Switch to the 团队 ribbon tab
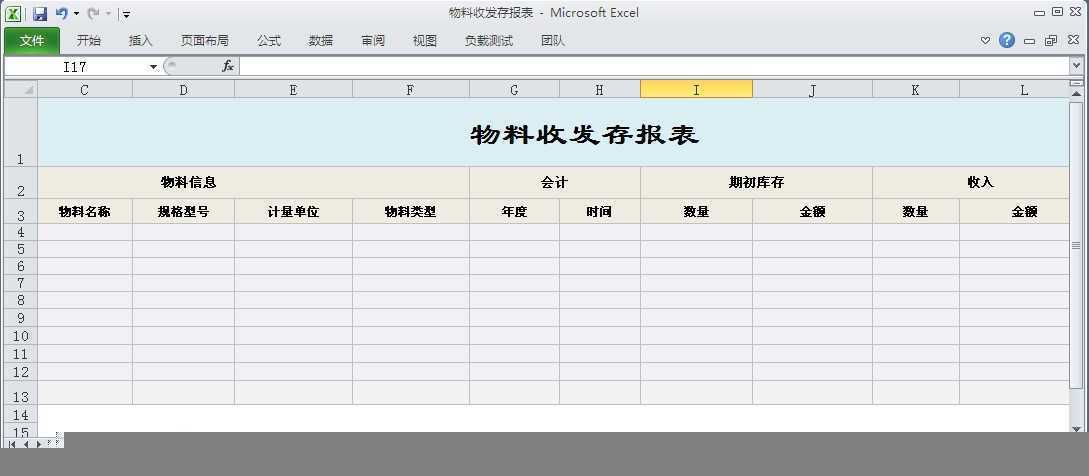This screenshot has width=1089, height=476. click(x=553, y=41)
